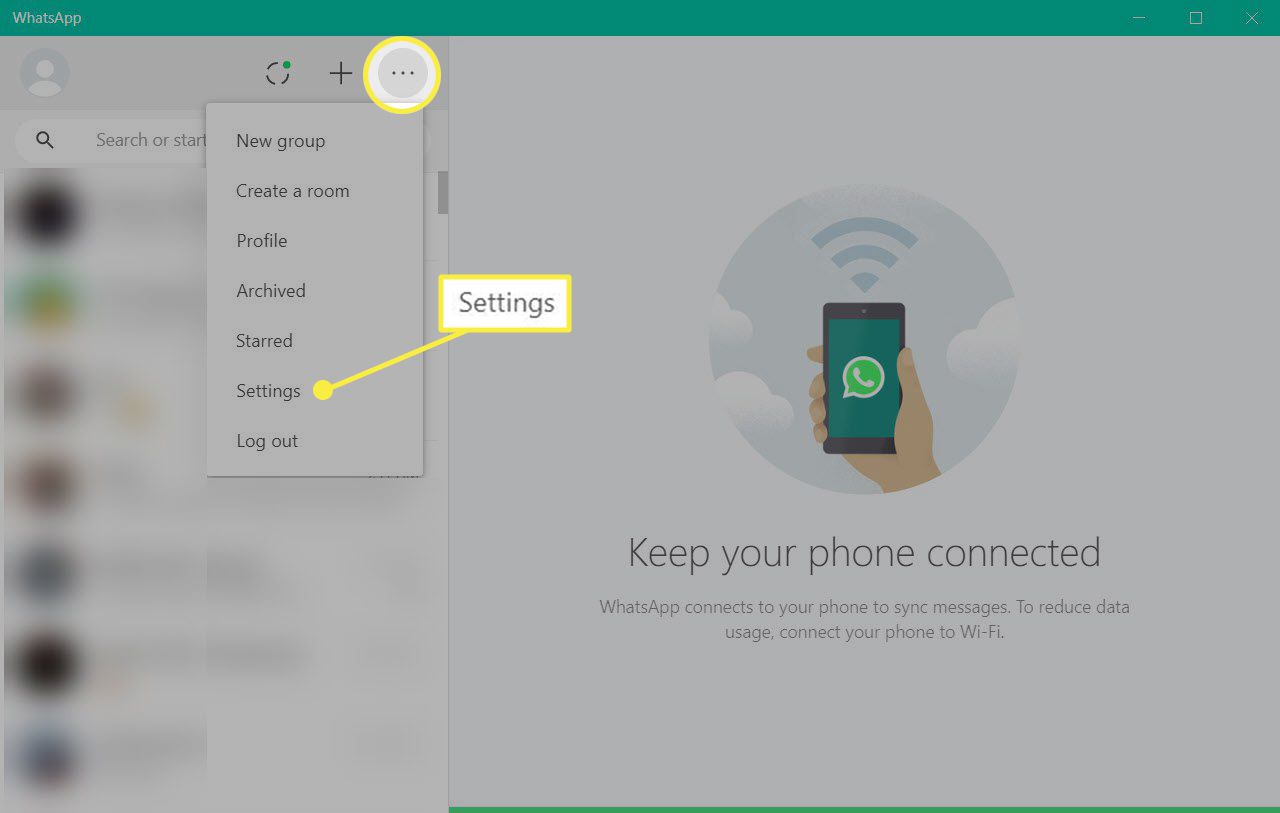
Task: Choose Log out from the menu
Action: point(267,441)
